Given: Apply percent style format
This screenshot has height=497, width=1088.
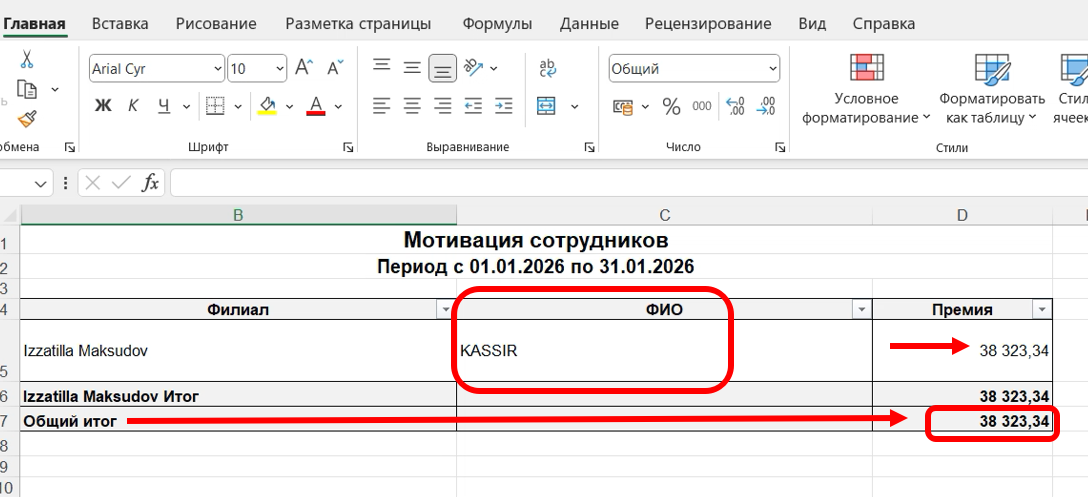Looking at the screenshot, I should pyautogui.click(x=671, y=106).
